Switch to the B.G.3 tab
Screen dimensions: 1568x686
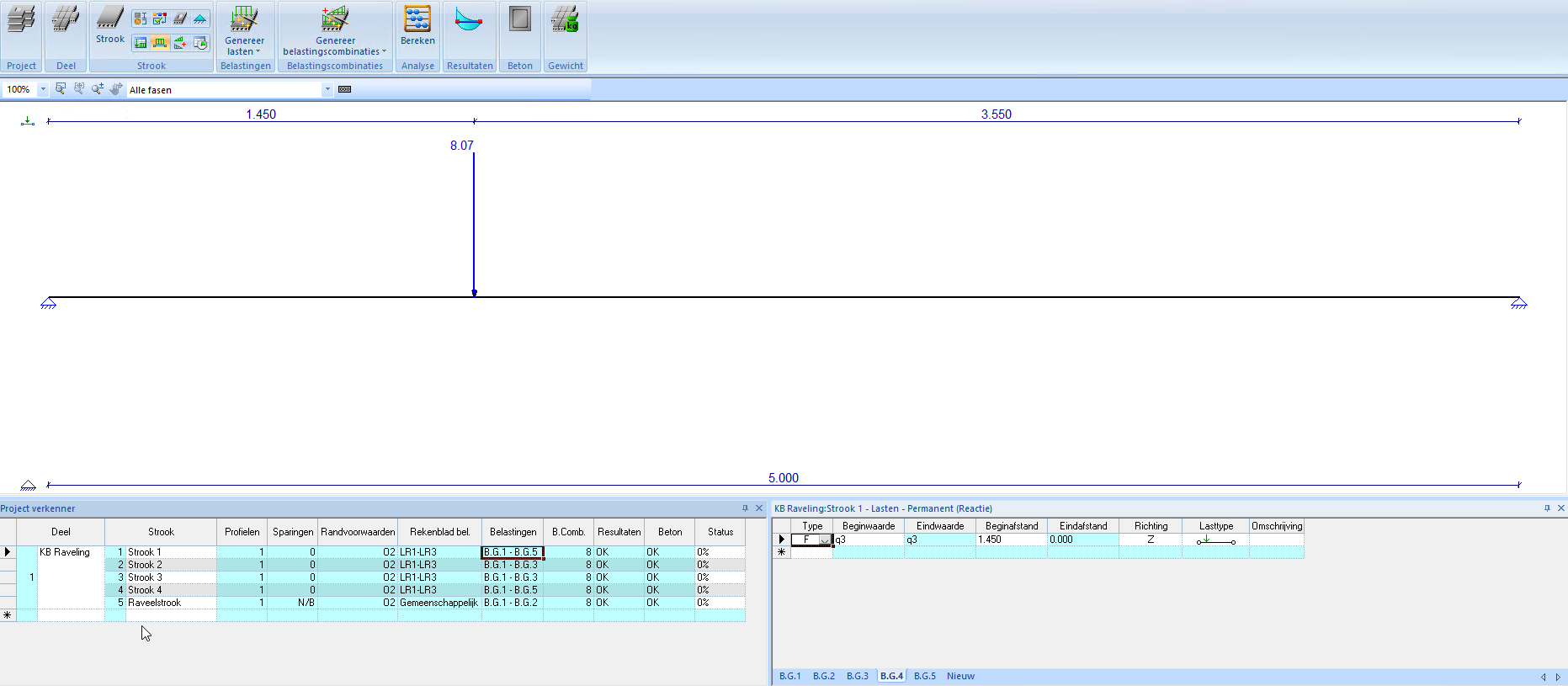point(858,676)
